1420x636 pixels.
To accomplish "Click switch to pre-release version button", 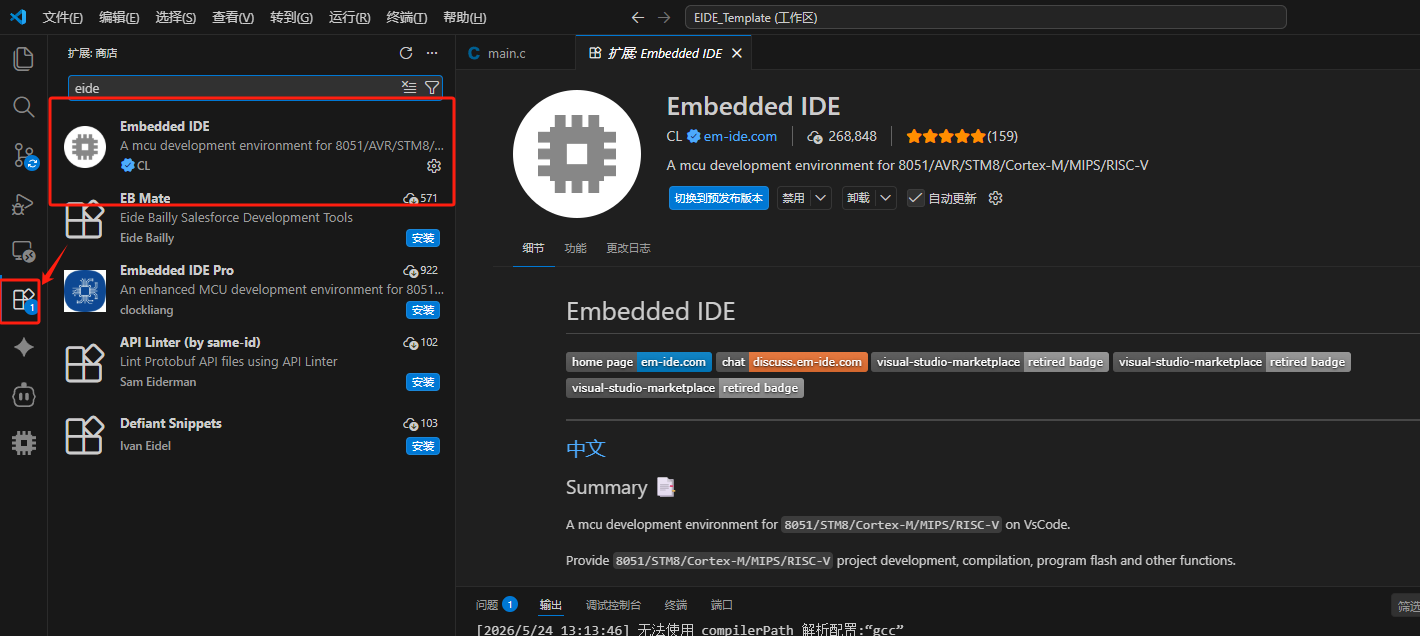I will click(719, 198).
